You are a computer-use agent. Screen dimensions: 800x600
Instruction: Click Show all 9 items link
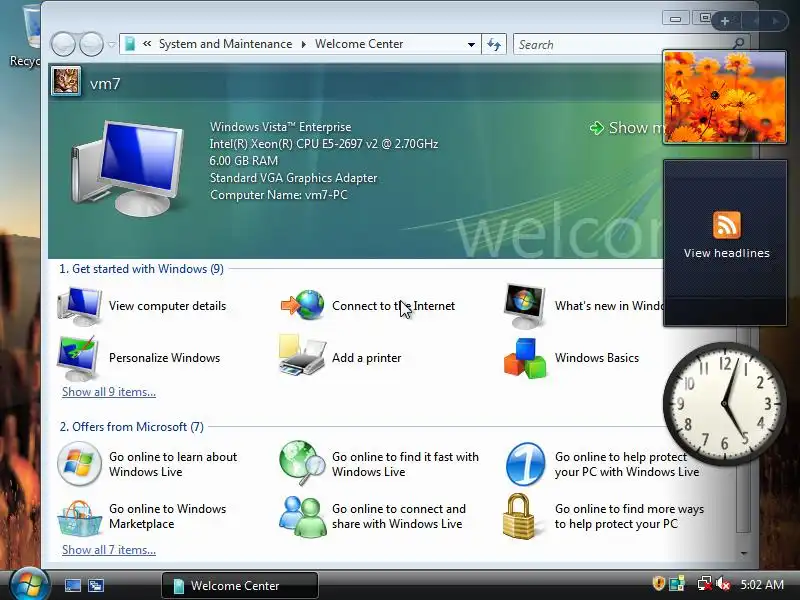click(x=109, y=392)
